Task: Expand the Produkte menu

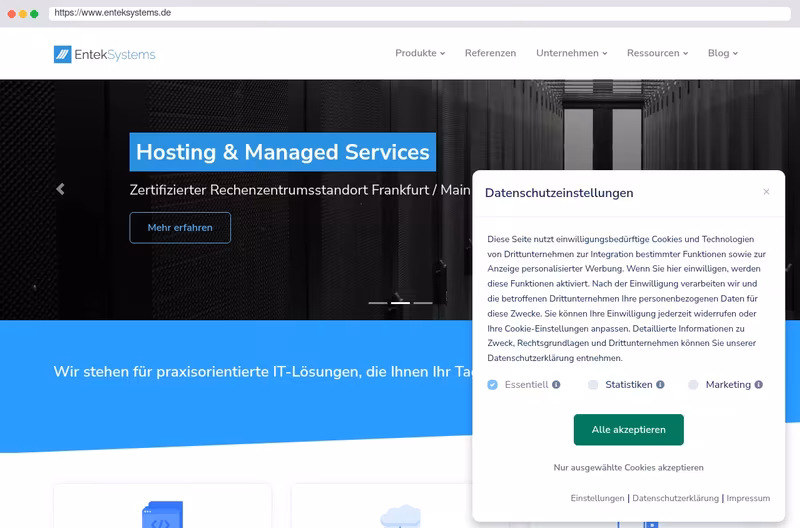Action: (420, 53)
